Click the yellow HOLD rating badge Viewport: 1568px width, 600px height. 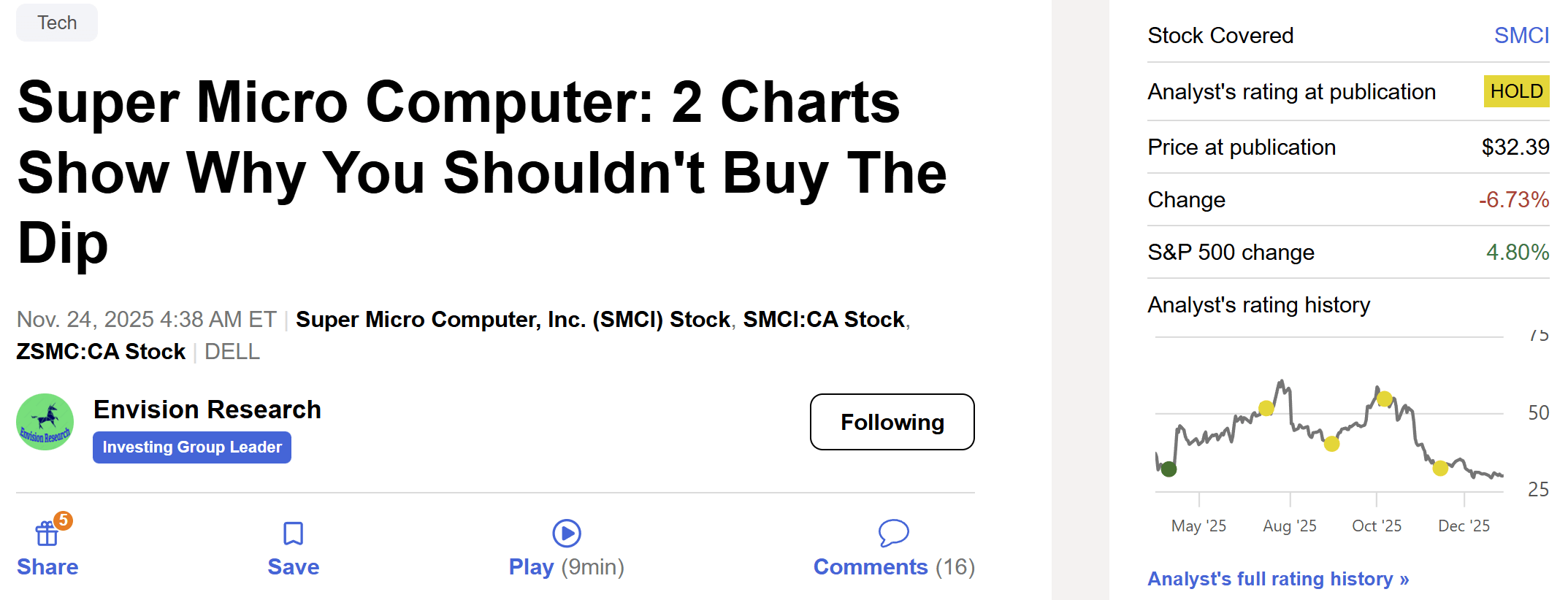tap(1516, 91)
